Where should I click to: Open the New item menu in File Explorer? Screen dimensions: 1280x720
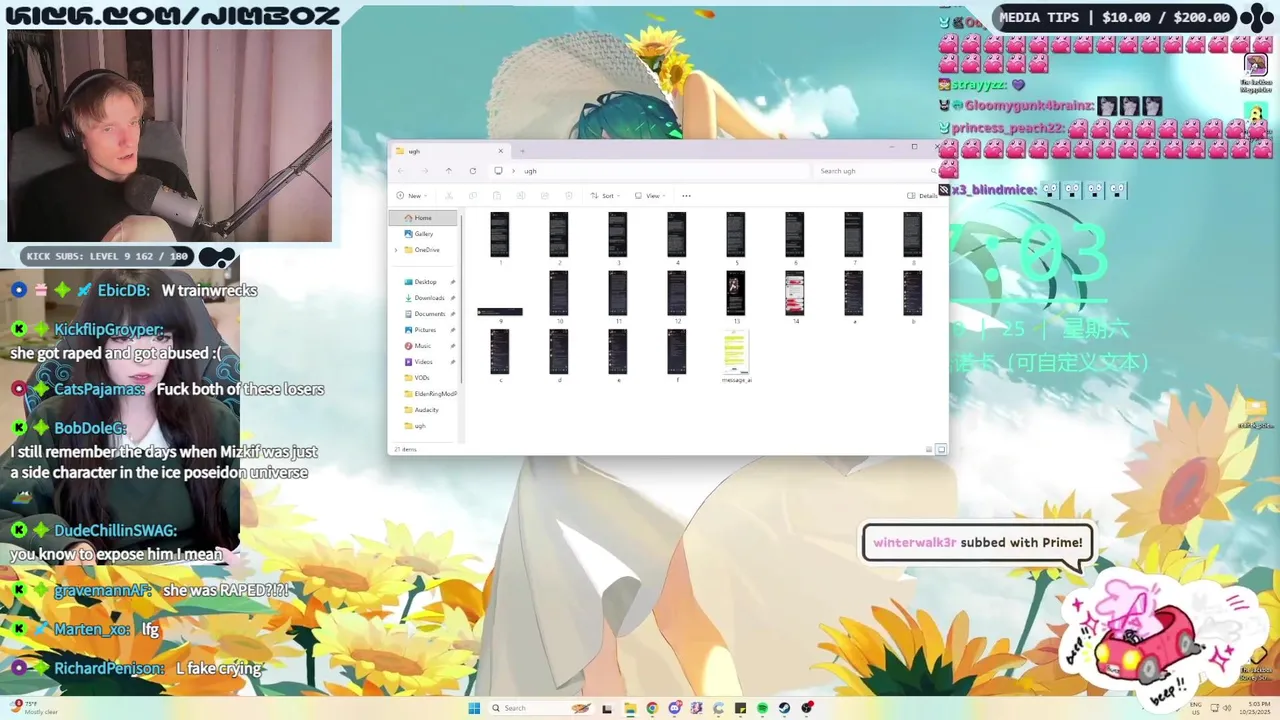click(x=413, y=196)
